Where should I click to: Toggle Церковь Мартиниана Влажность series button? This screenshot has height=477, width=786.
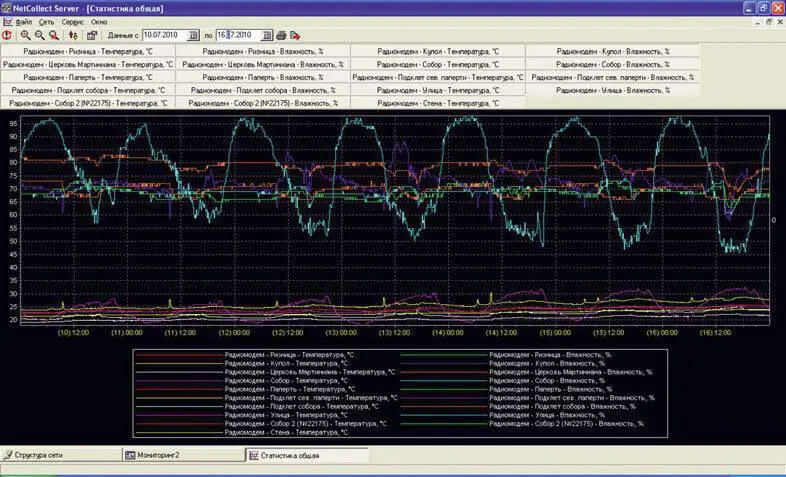coord(263,64)
